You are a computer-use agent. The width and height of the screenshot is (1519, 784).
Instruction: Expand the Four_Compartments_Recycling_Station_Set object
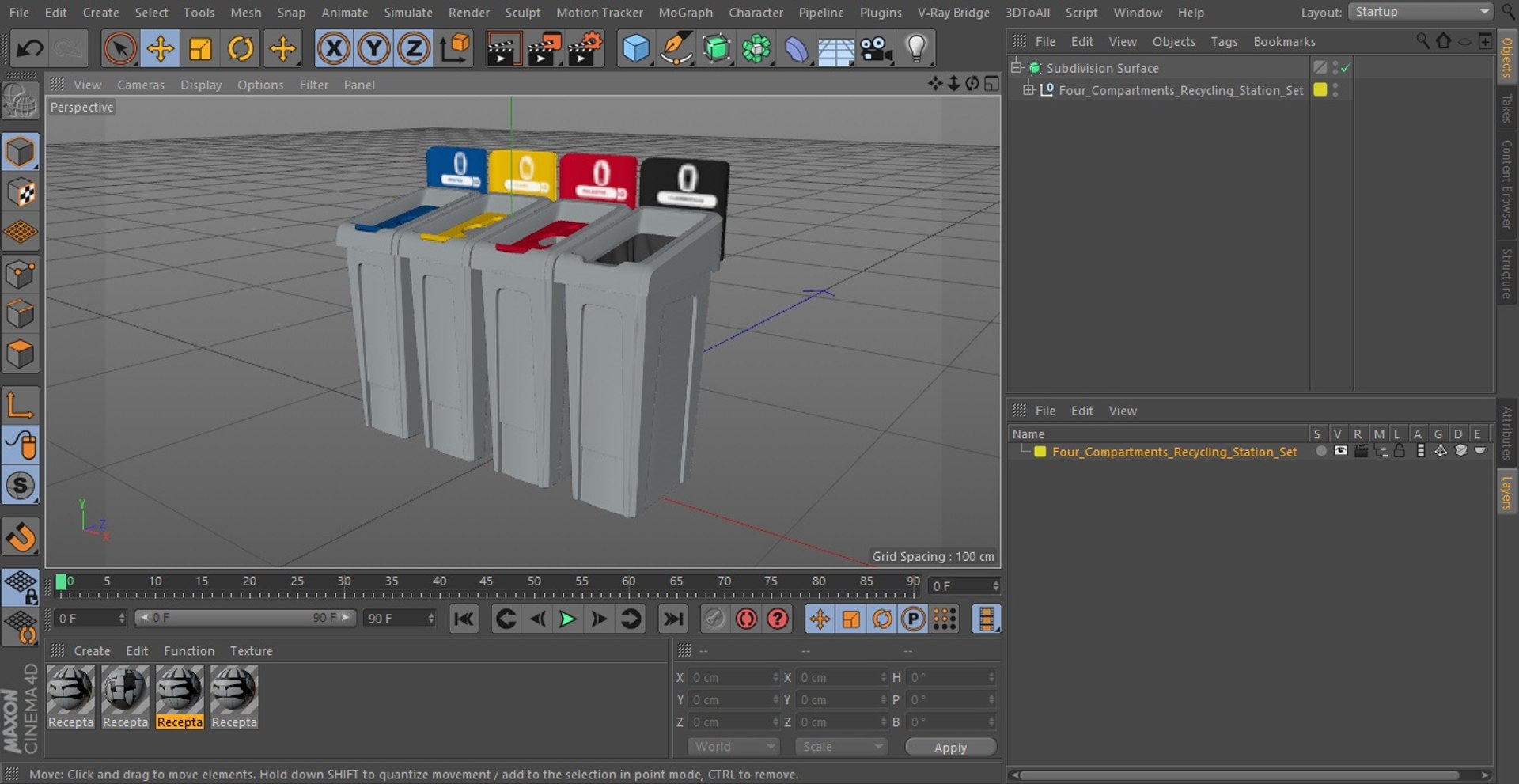(x=1028, y=89)
